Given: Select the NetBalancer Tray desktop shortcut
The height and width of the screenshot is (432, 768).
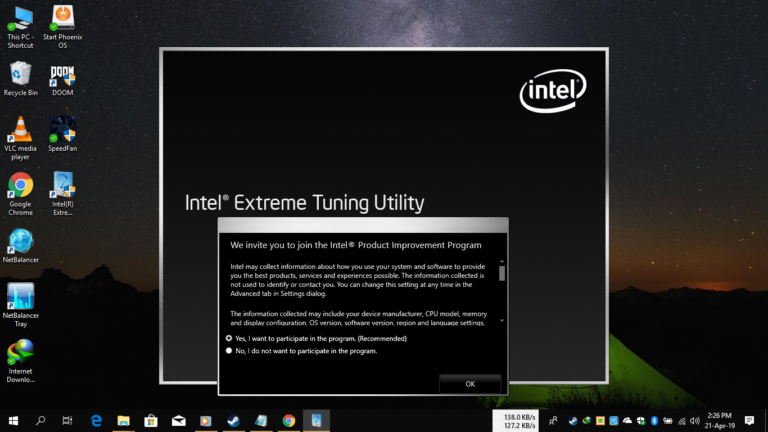Looking at the screenshot, I should pyautogui.click(x=21, y=305).
